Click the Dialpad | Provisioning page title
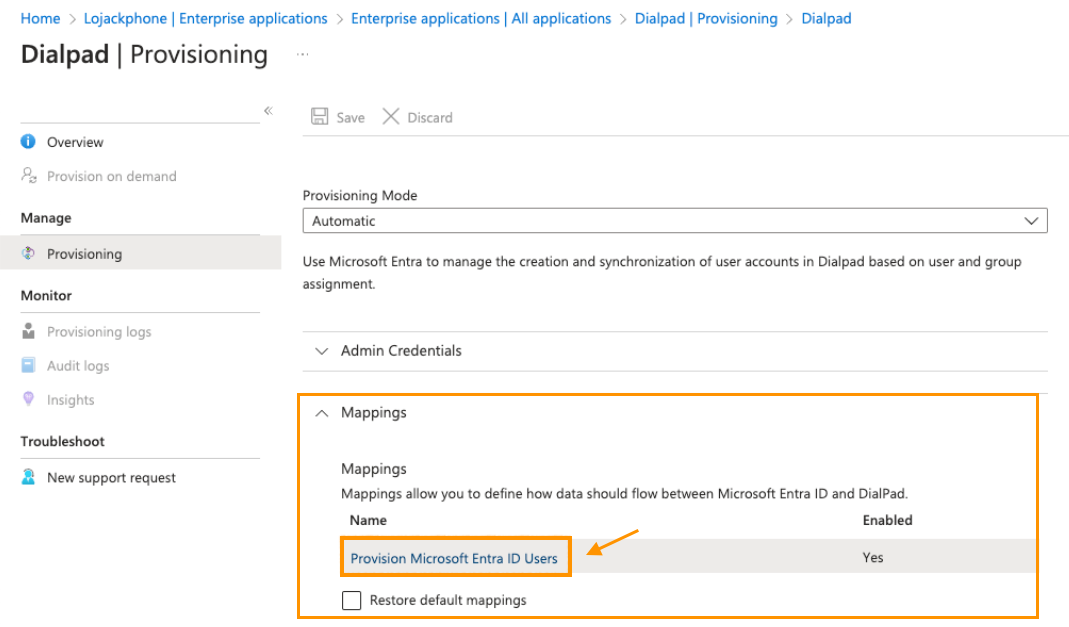 pos(144,55)
